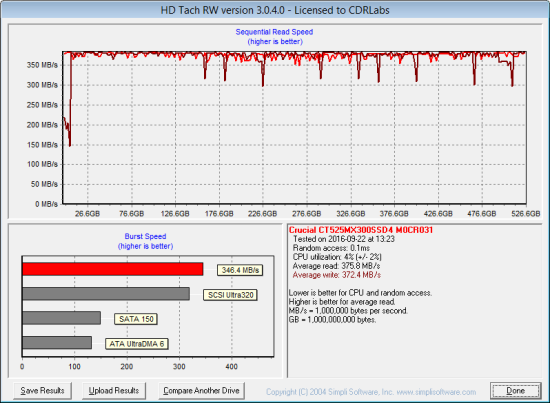Click the Average write 372.4 MB/s line
The height and width of the screenshot is (403, 550).
coord(337,275)
